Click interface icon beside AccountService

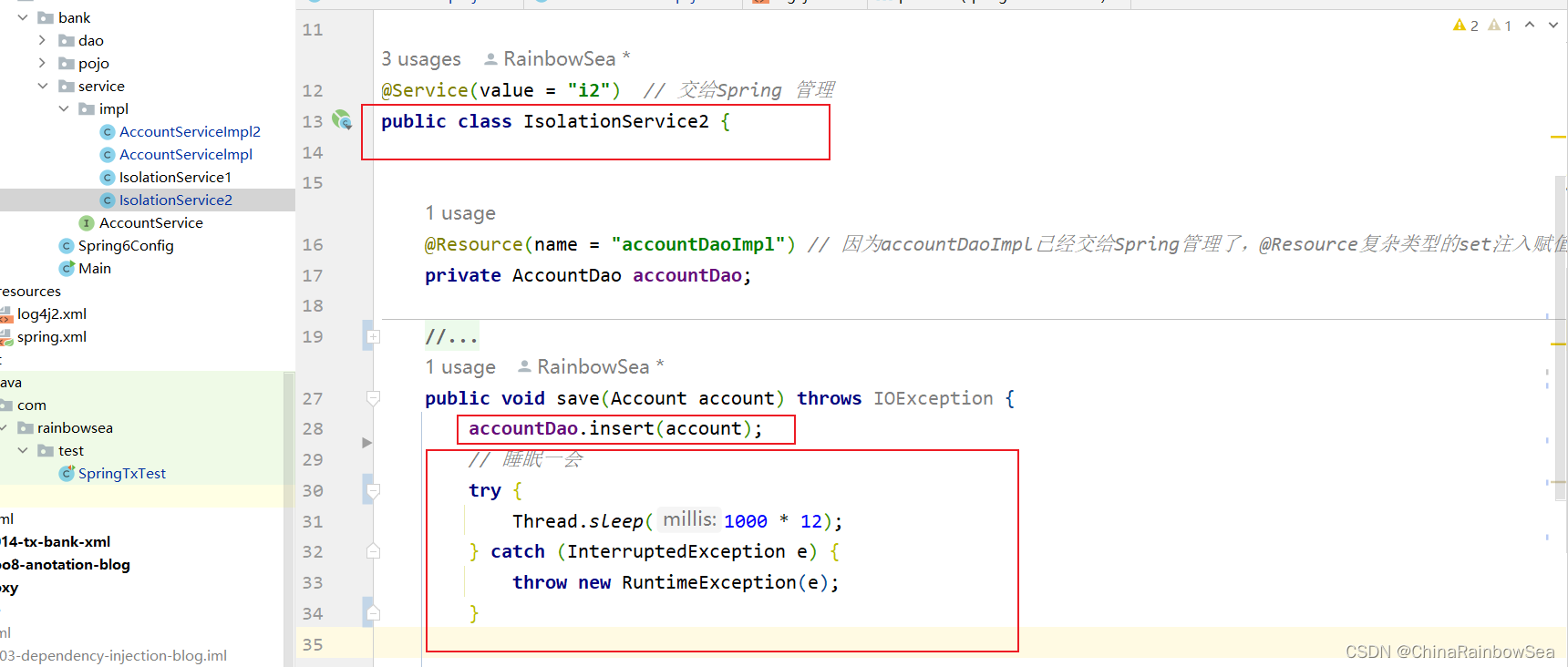[x=87, y=222]
